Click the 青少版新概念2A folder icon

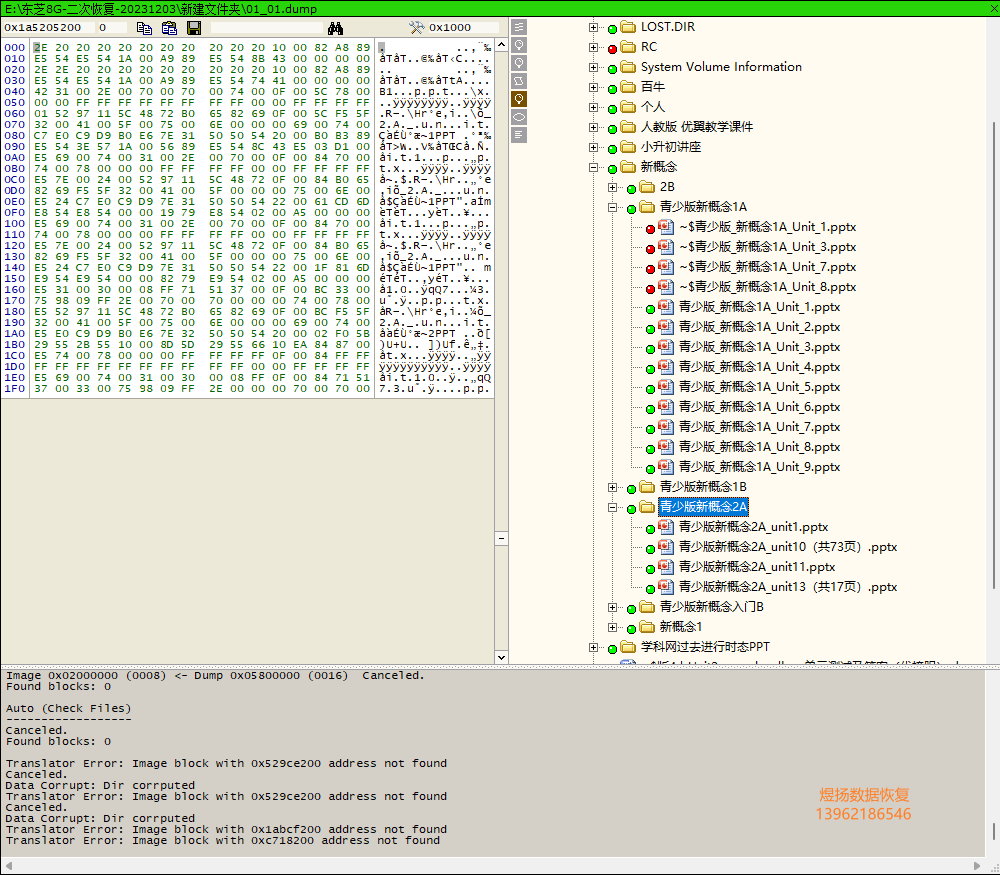(x=647, y=507)
